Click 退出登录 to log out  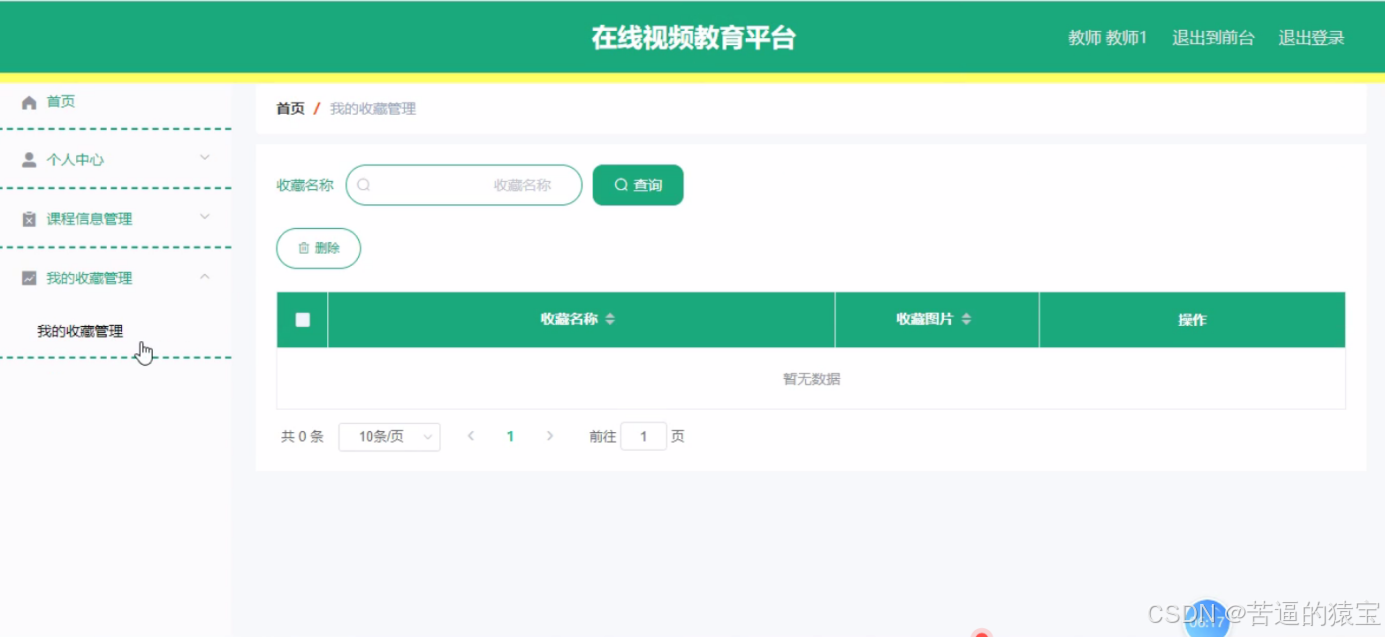(x=1311, y=38)
